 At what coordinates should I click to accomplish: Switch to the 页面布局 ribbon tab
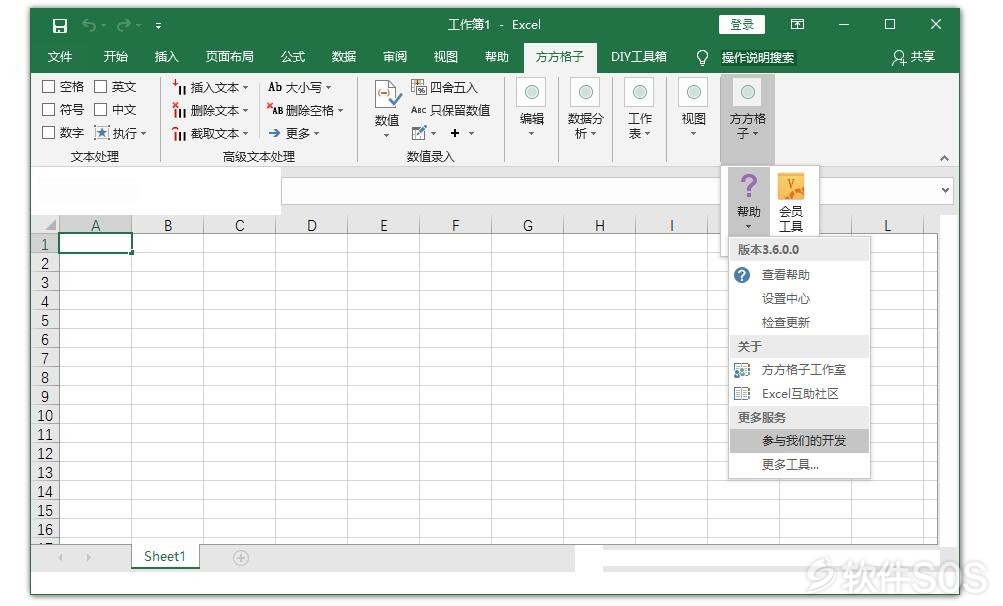[229, 57]
